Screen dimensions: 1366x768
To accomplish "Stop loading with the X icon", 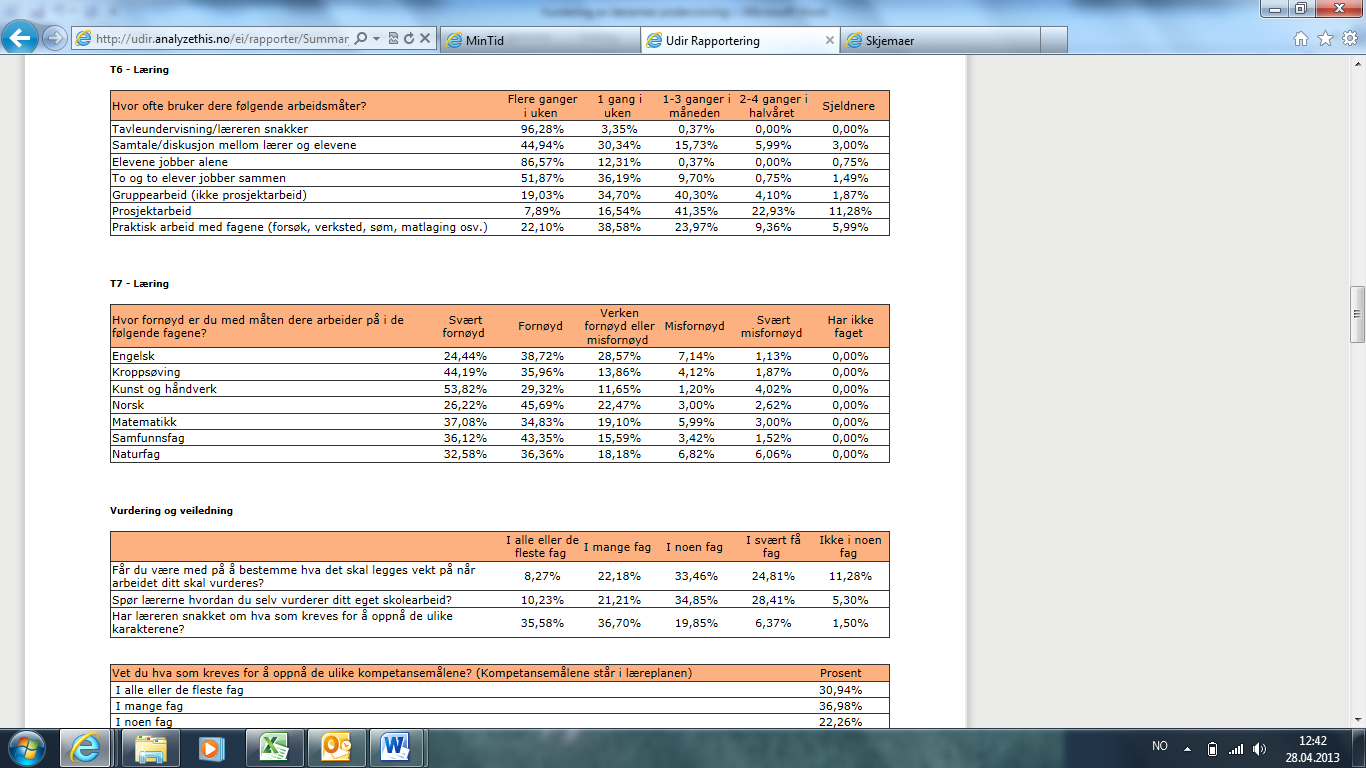I will point(425,40).
